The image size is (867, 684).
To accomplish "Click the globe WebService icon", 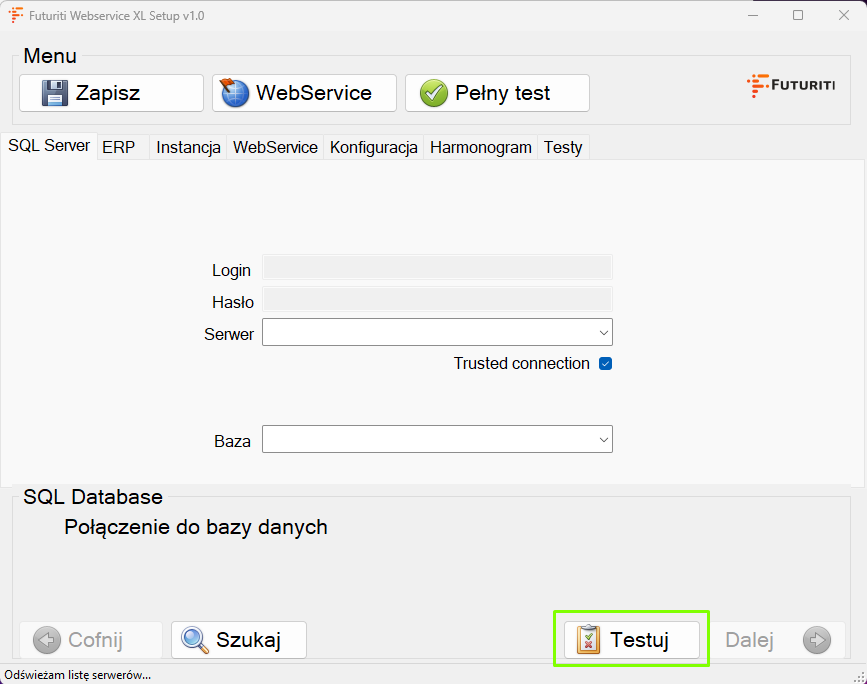I will [235, 93].
